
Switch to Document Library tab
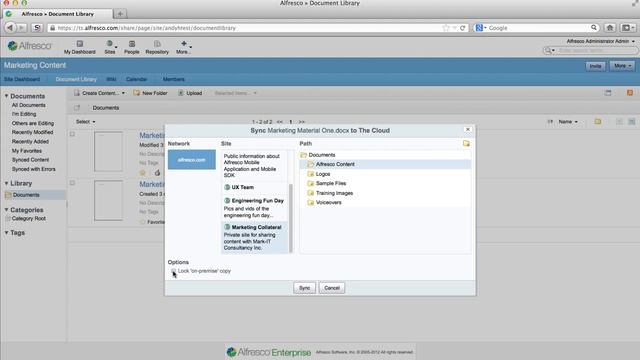tap(76, 79)
